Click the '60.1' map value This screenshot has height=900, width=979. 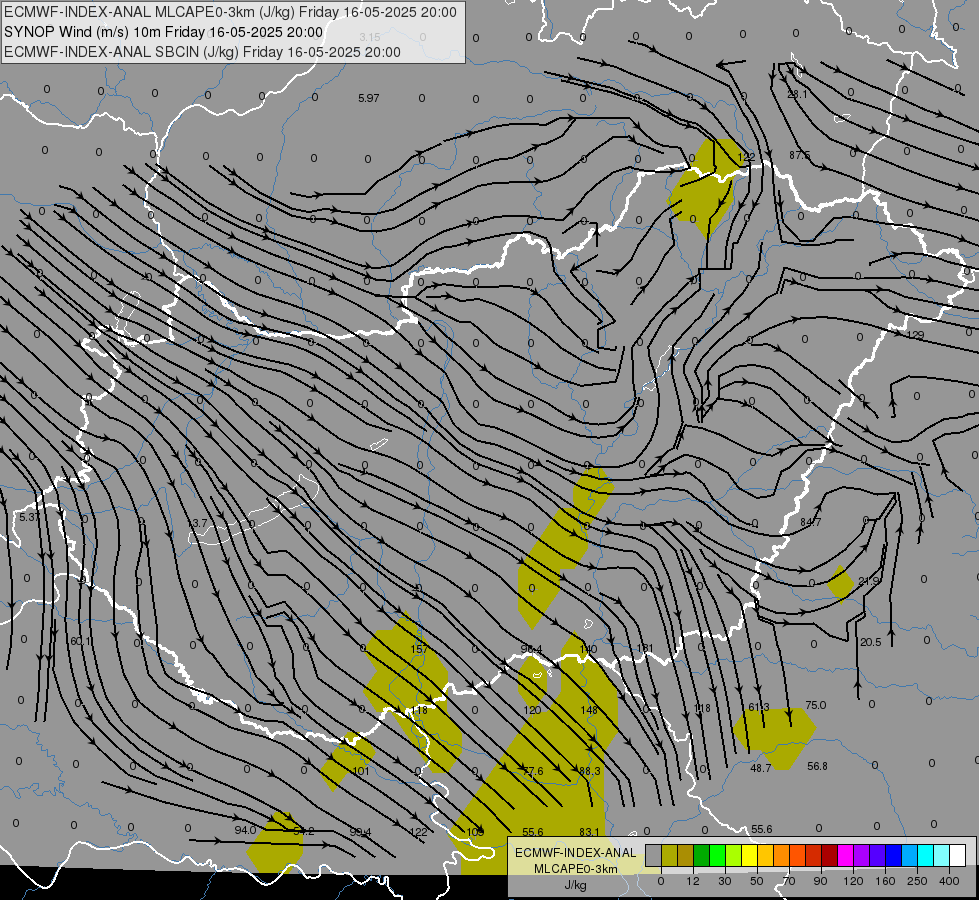coord(81,641)
